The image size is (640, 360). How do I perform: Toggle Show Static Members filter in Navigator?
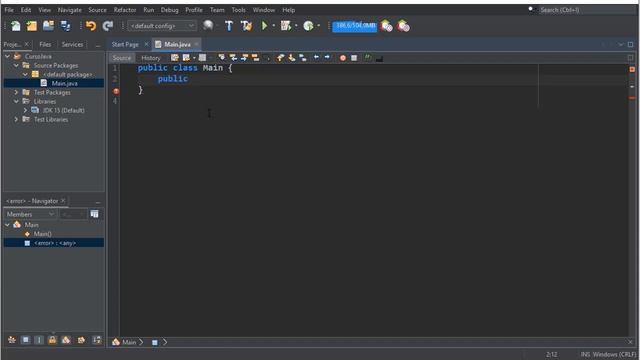39,340
